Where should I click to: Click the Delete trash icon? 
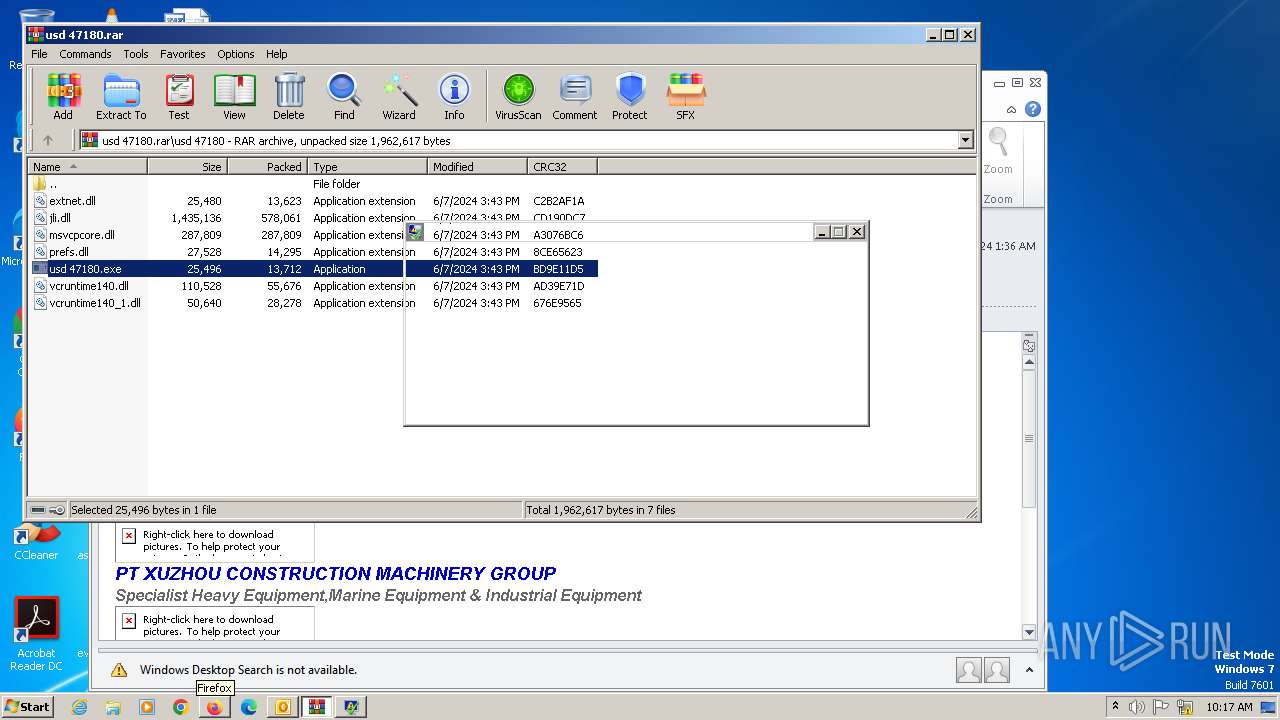coord(289,97)
